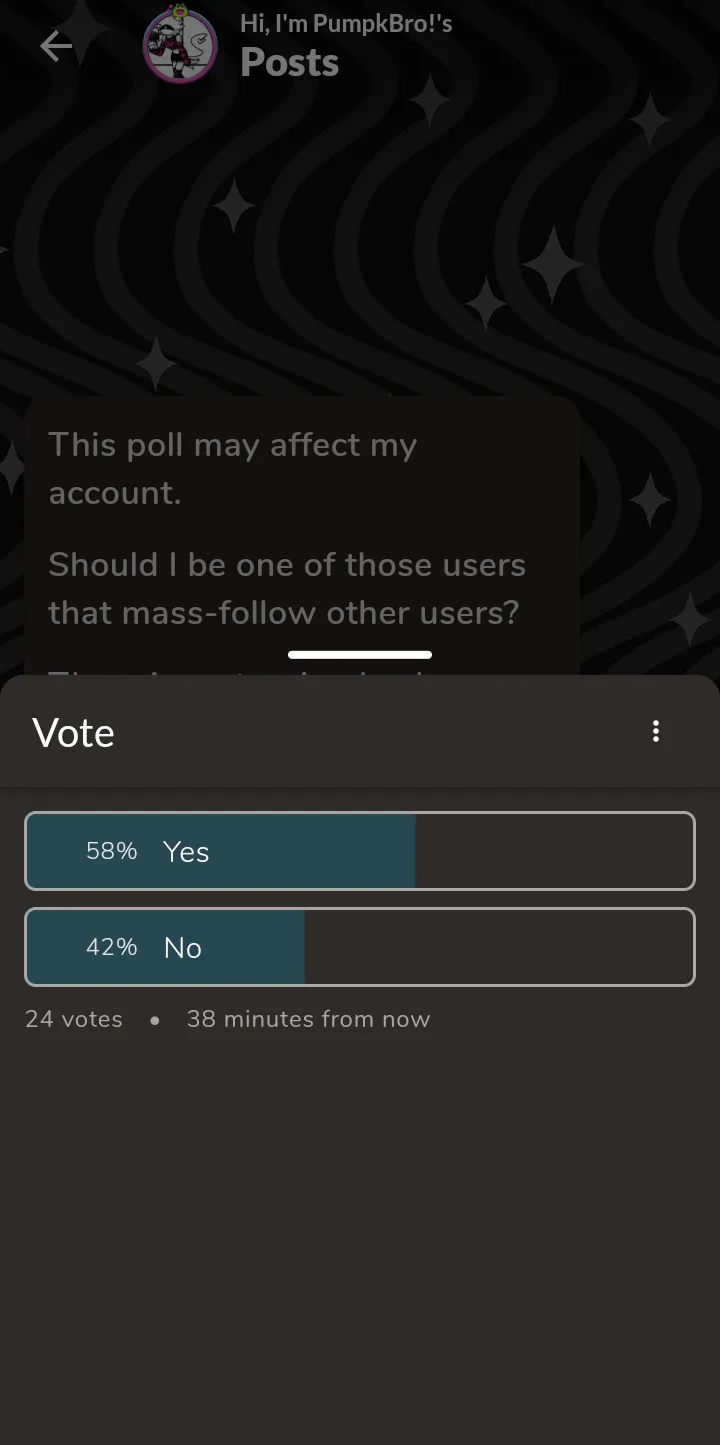This screenshot has width=720, height=1445.
Task: Tap the 42% percentage label
Action: click(112, 947)
